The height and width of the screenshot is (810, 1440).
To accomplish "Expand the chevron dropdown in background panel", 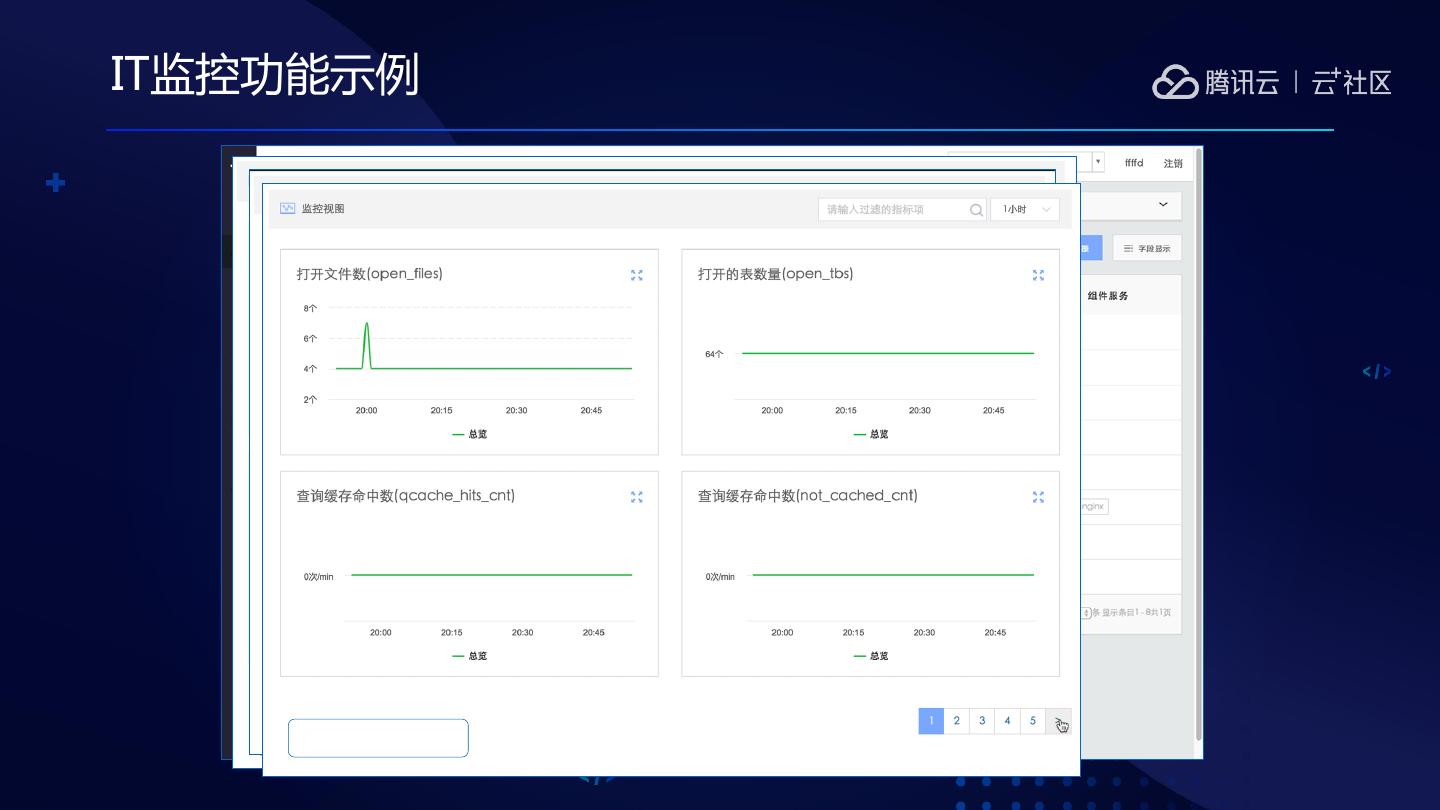I will pyautogui.click(x=1163, y=205).
